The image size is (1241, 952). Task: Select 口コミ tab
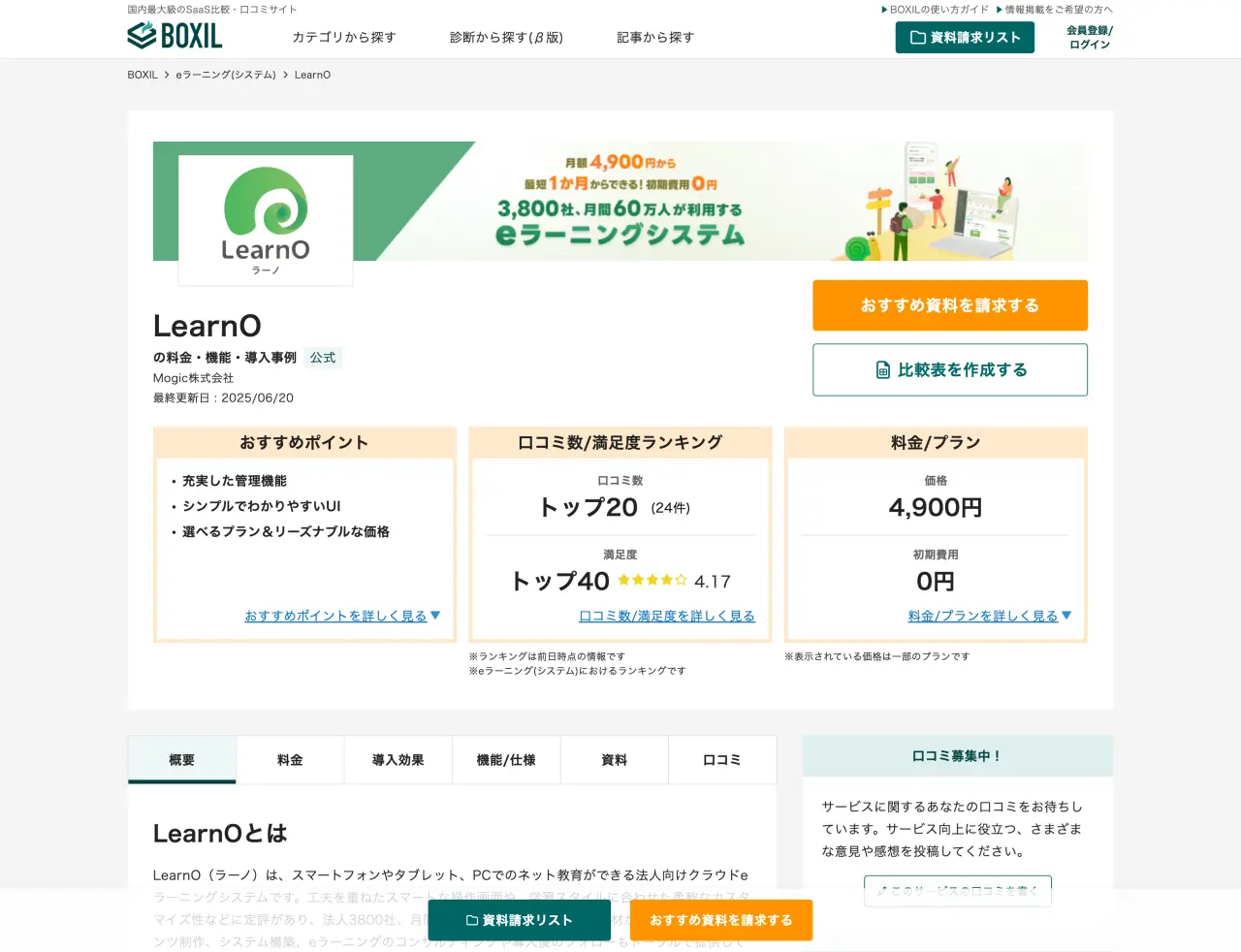coord(722,760)
